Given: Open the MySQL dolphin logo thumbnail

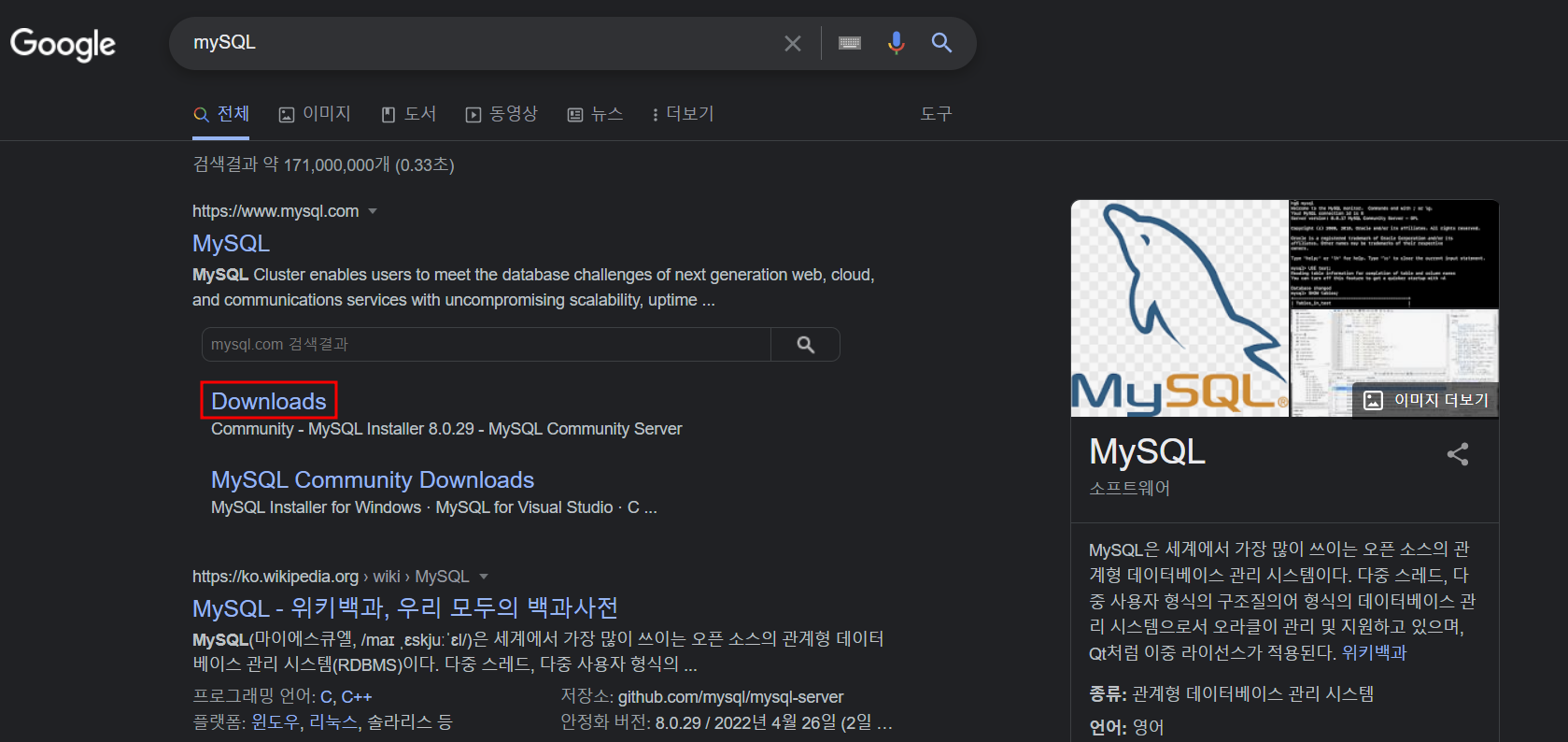Looking at the screenshot, I should click(x=1180, y=308).
